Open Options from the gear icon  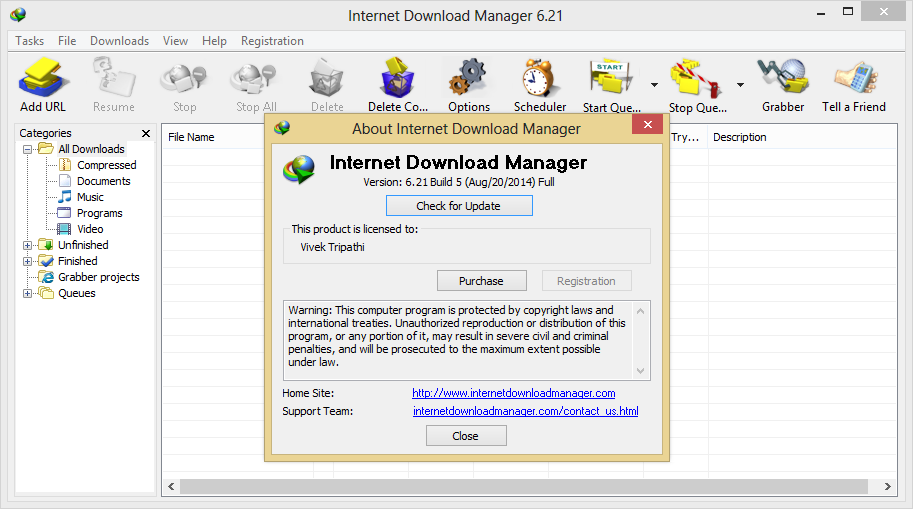pos(468,77)
